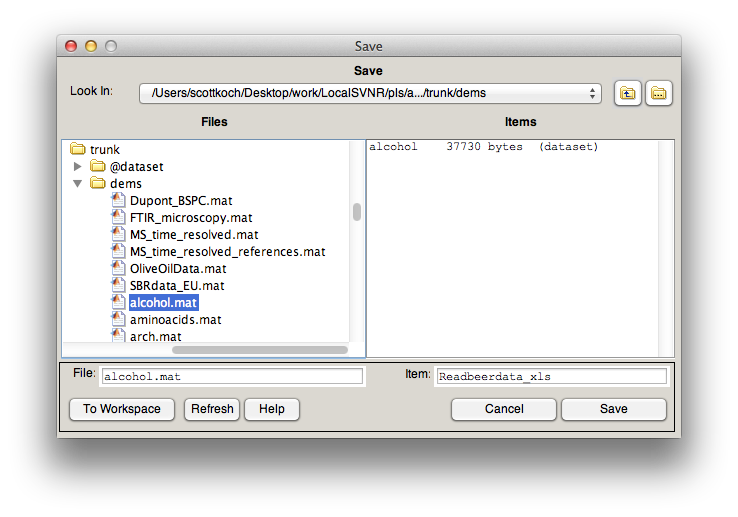Click the vertical scrollbar in Files panel
The width and height of the screenshot is (738, 517).
click(x=356, y=212)
